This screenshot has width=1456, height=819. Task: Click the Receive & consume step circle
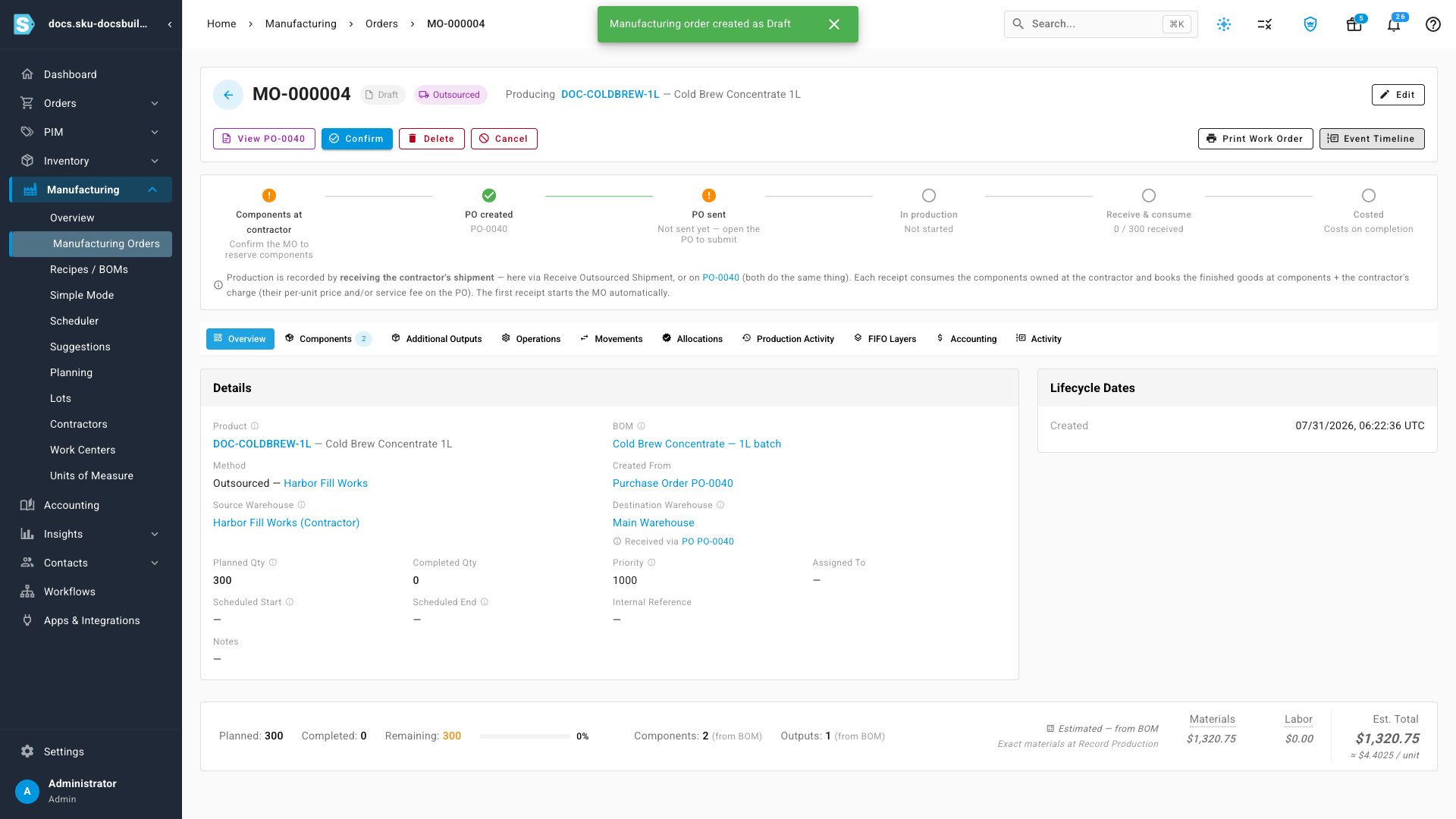pyautogui.click(x=1149, y=196)
